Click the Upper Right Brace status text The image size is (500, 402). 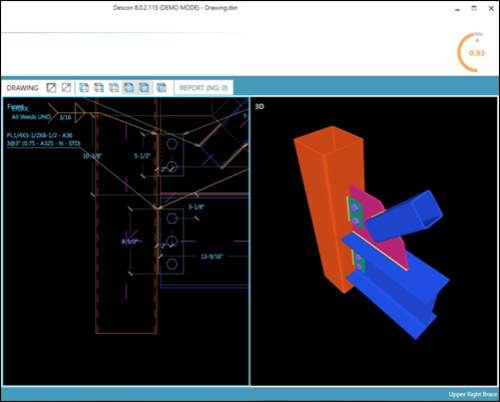pyautogui.click(x=473, y=394)
